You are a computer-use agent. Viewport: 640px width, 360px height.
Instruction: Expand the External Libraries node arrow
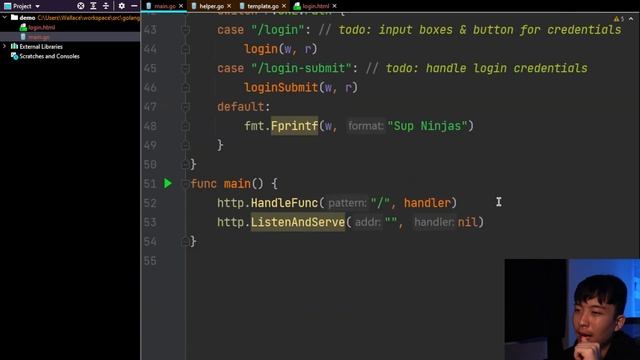coord(5,47)
